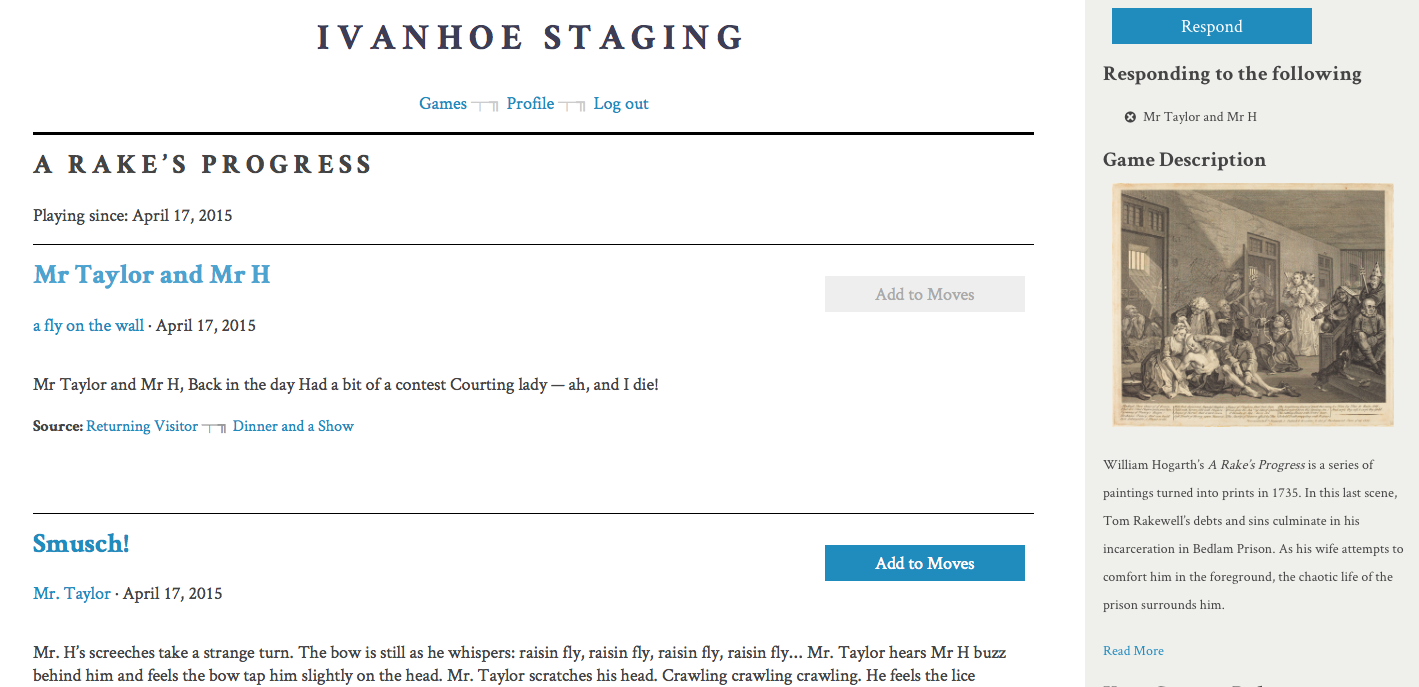Add Smusch! to Moves
1419x687 pixels.
click(x=924, y=563)
